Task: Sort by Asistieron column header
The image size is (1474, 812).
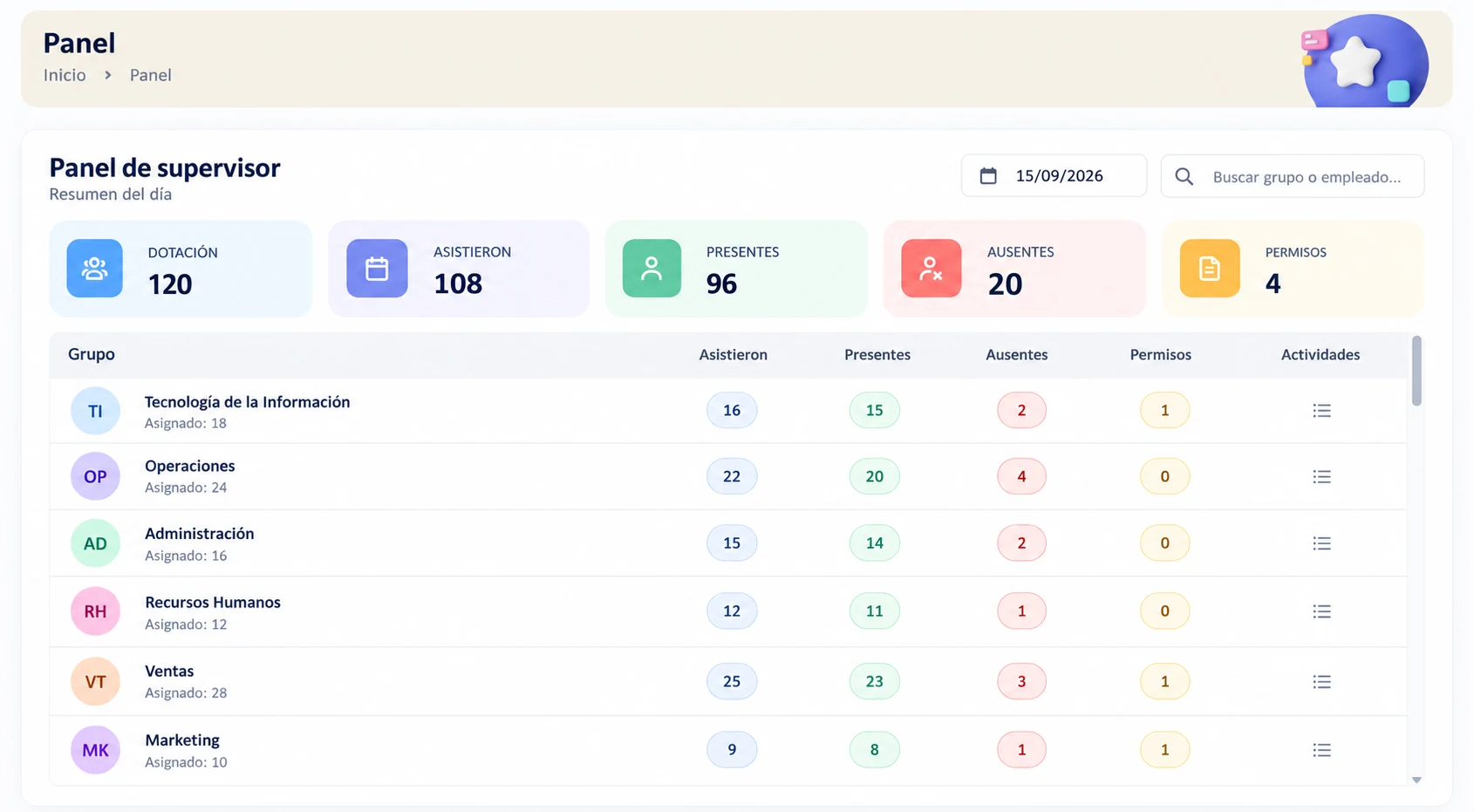Action: (733, 355)
